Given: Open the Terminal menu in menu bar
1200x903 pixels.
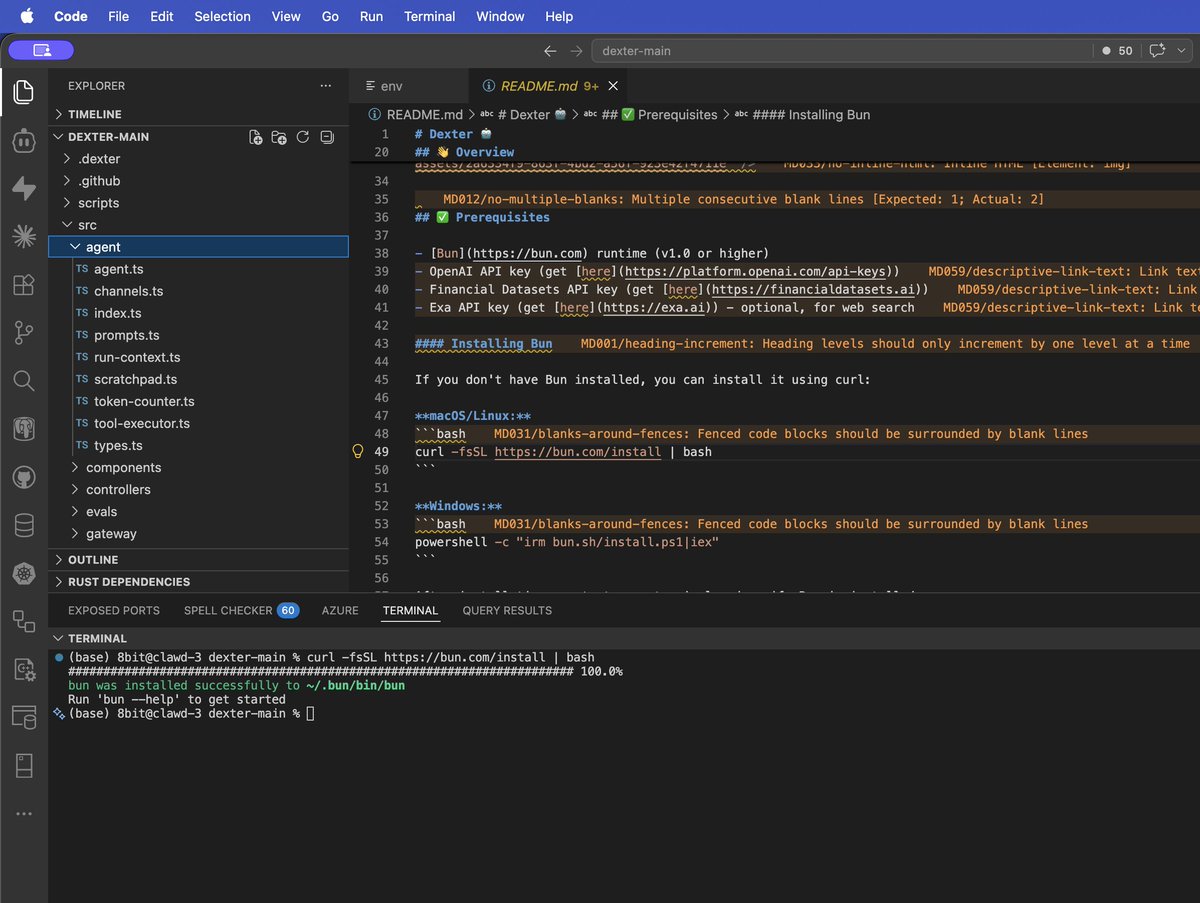Looking at the screenshot, I should tap(429, 16).
